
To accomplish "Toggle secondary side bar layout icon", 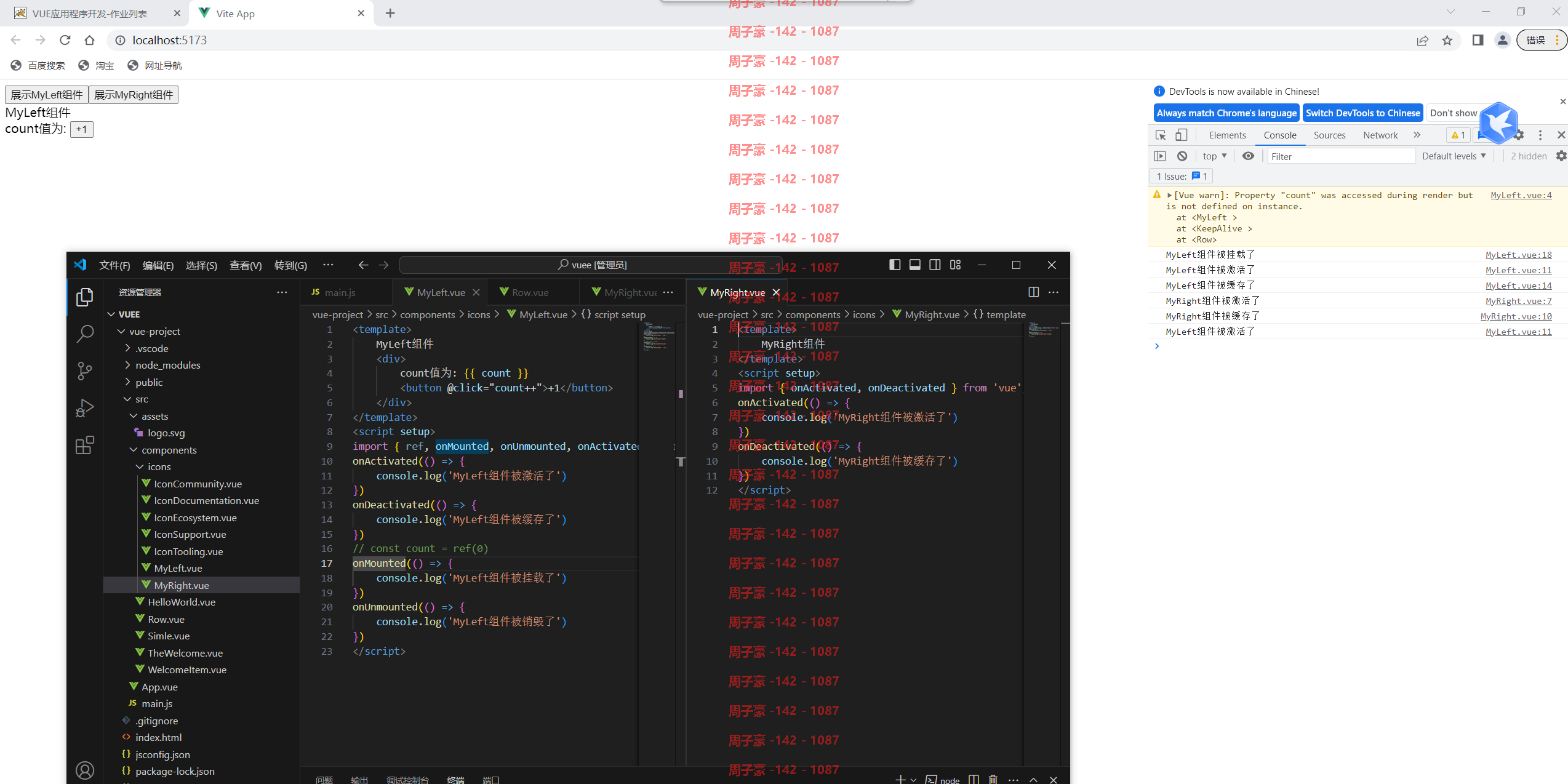I will [x=935, y=265].
